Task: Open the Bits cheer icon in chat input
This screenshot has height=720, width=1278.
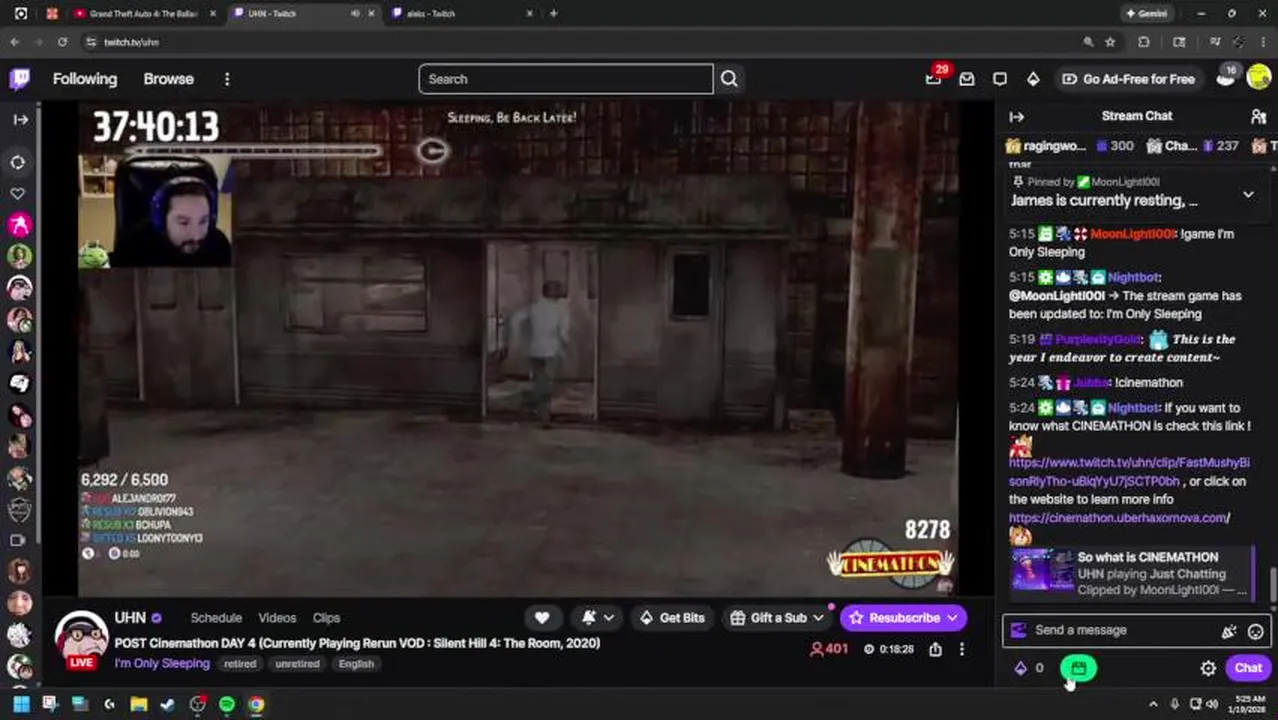Action: point(1229,631)
